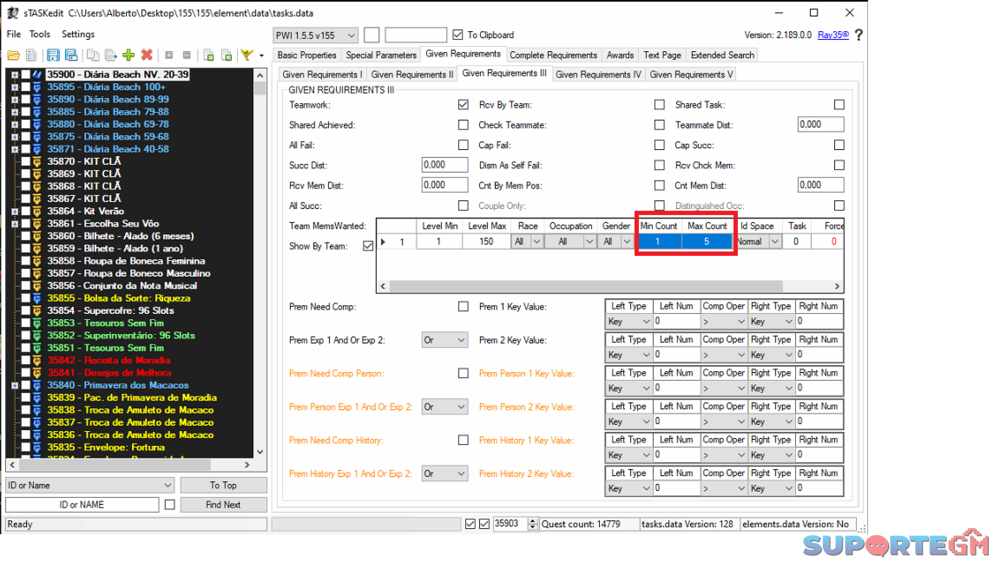This screenshot has width=1000, height=562.
Task: Open the Tools menu
Action: [x=40, y=34]
